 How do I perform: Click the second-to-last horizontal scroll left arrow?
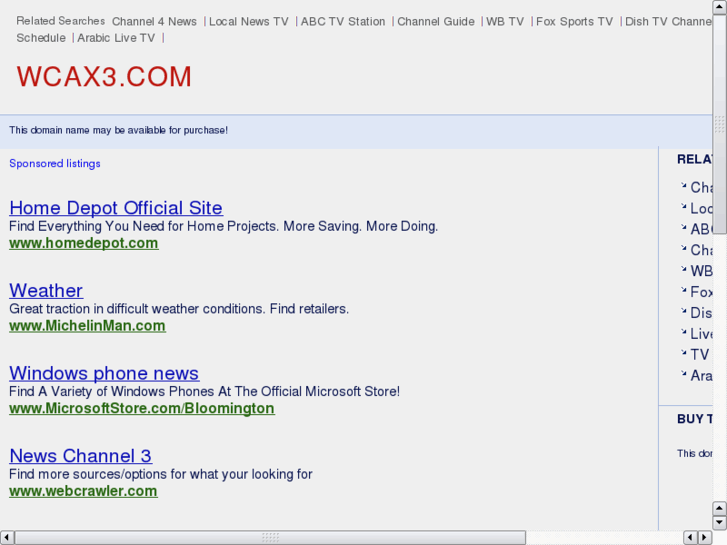690,538
